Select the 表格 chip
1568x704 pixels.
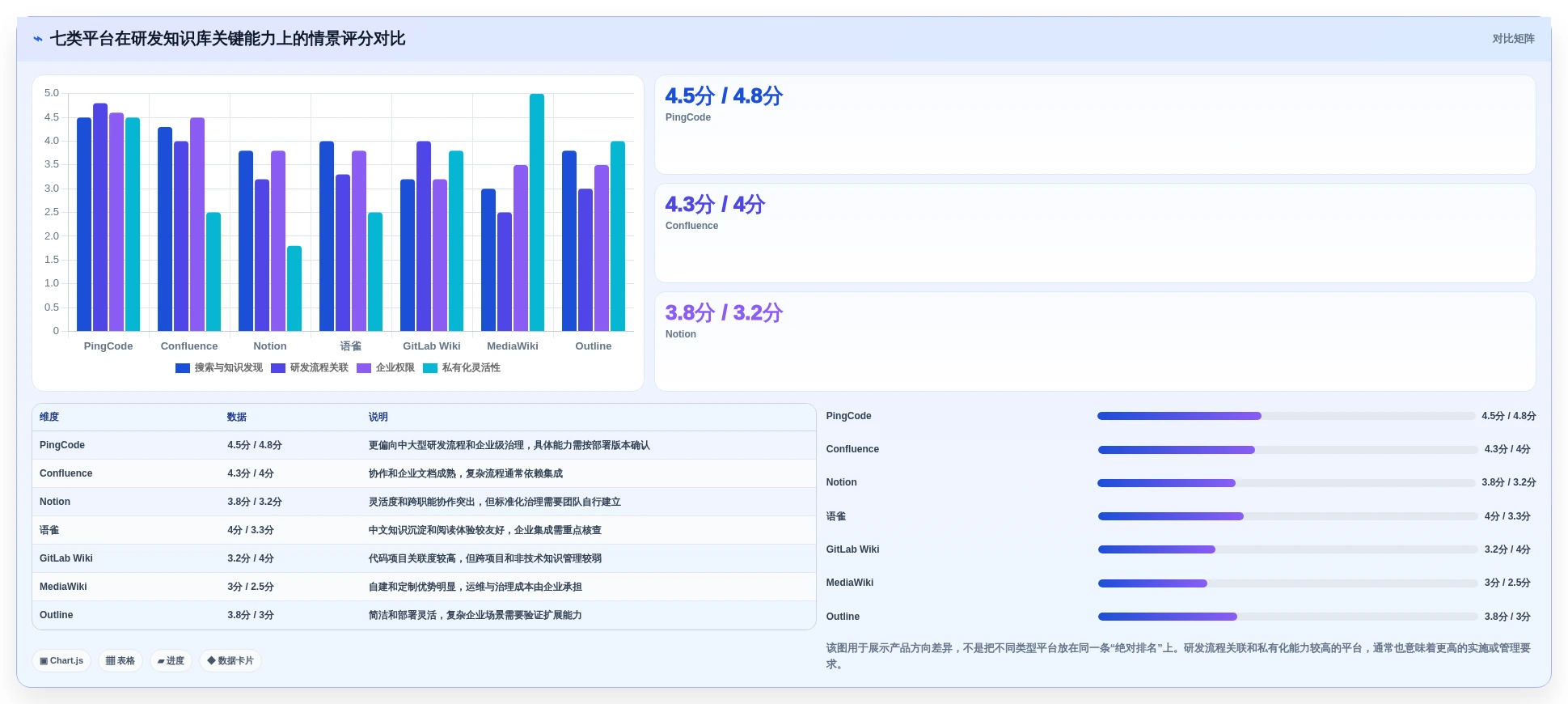coord(120,660)
